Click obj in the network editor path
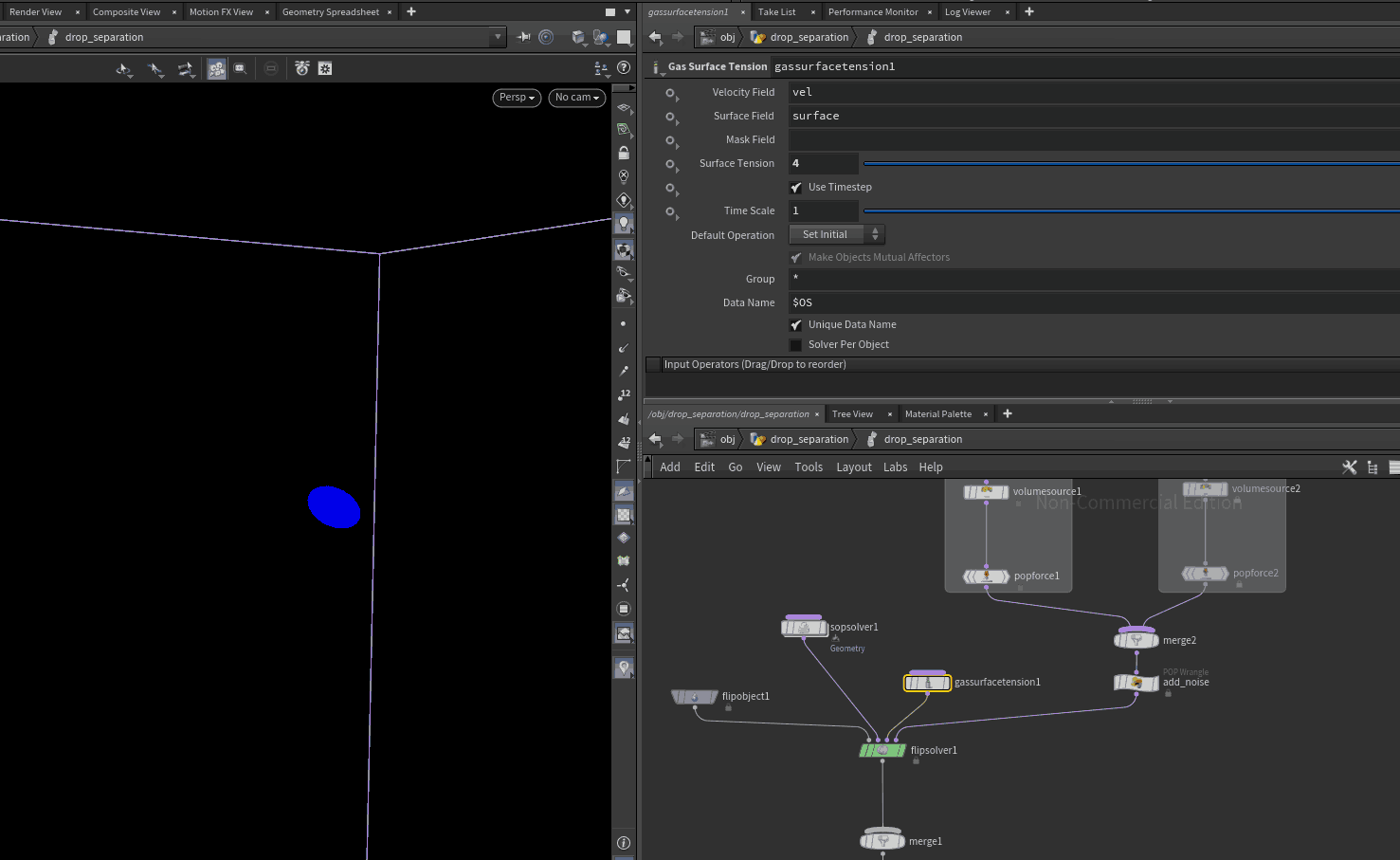Screen dimensions: 1400x860 click(727, 440)
